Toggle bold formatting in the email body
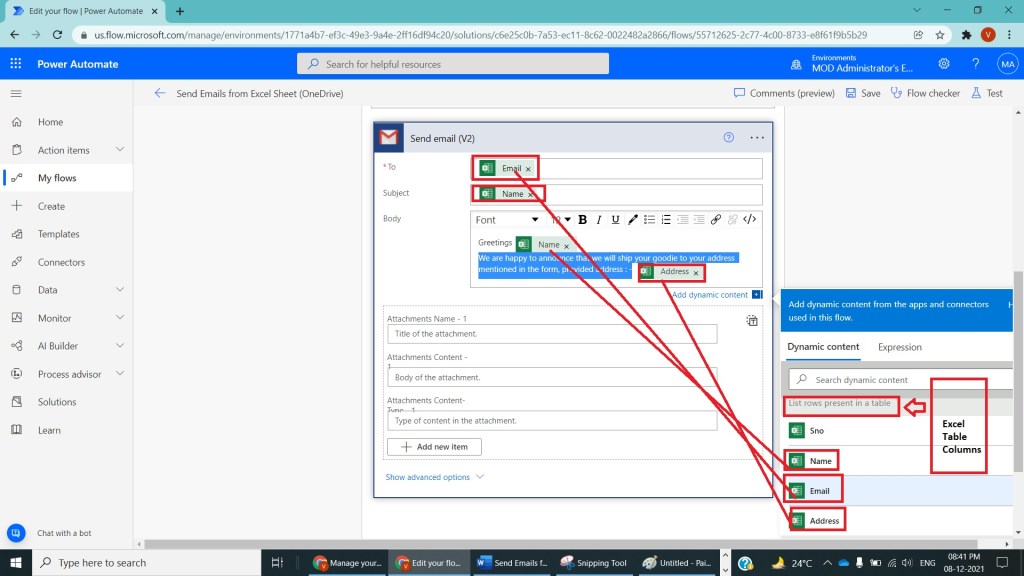The width and height of the screenshot is (1024, 576). [583, 220]
